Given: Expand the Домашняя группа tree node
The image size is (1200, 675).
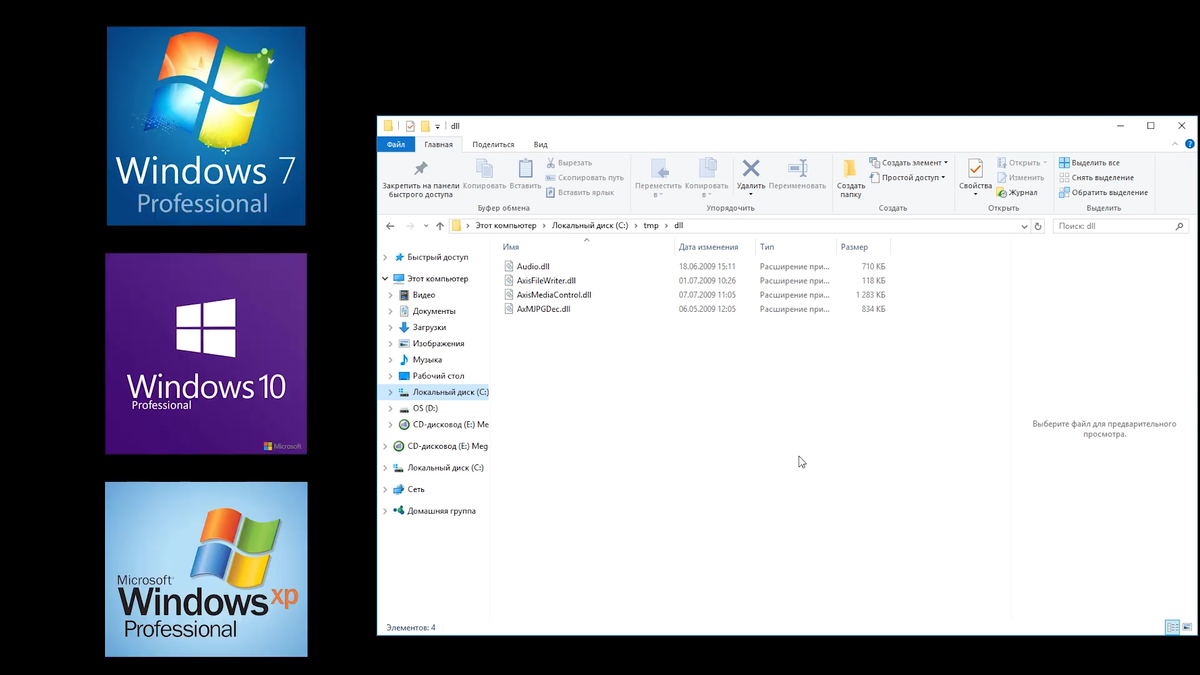Looking at the screenshot, I should click(x=386, y=511).
